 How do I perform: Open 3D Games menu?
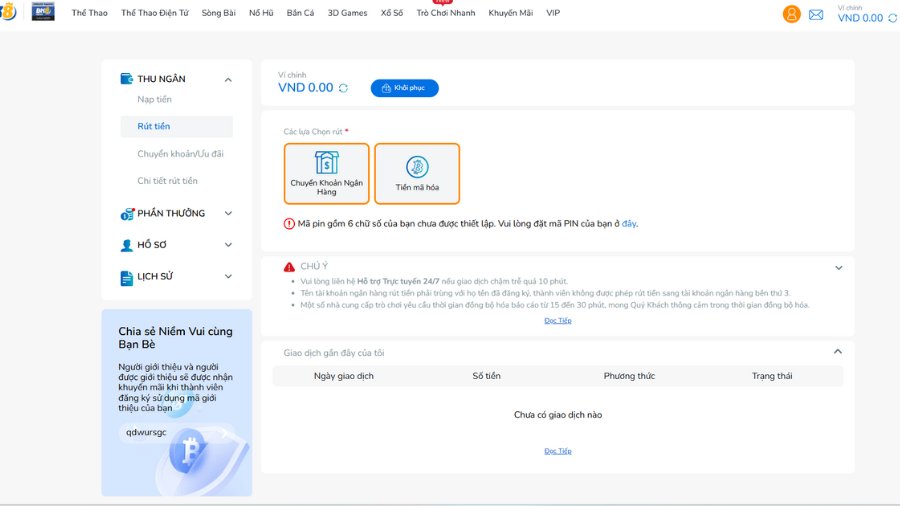(x=347, y=13)
